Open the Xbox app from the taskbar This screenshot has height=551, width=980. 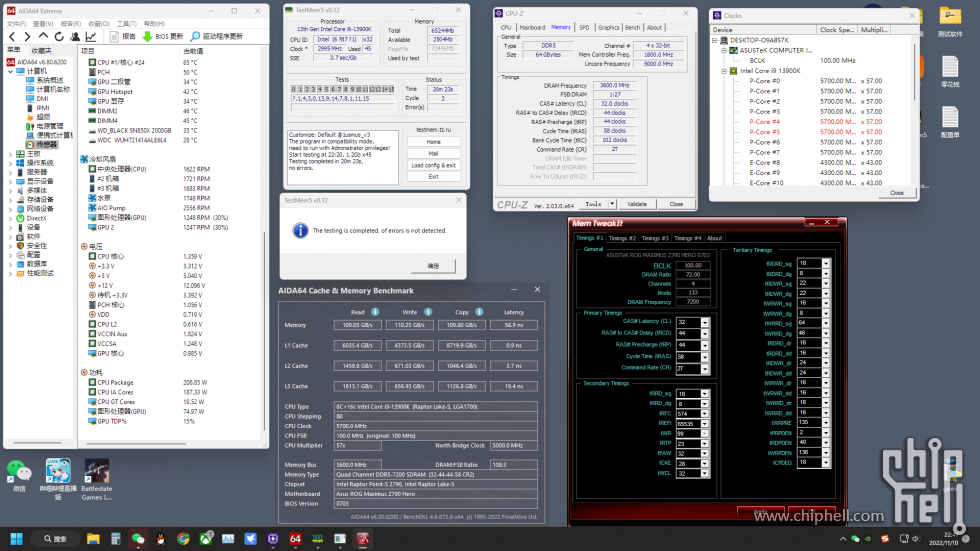click(206, 539)
